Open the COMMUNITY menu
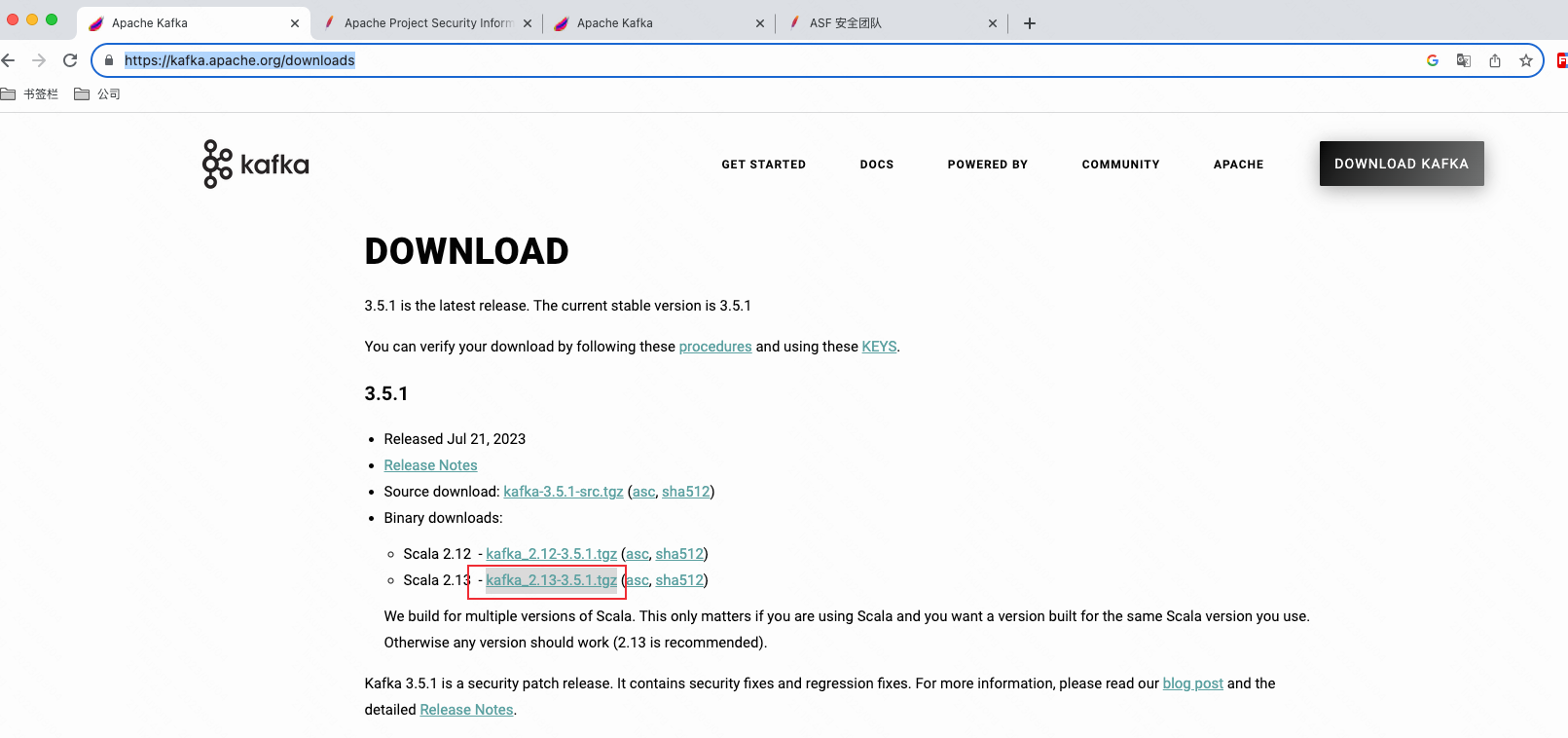The width and height of the screenshot is (1568, 738). (x=1121, y=165)
